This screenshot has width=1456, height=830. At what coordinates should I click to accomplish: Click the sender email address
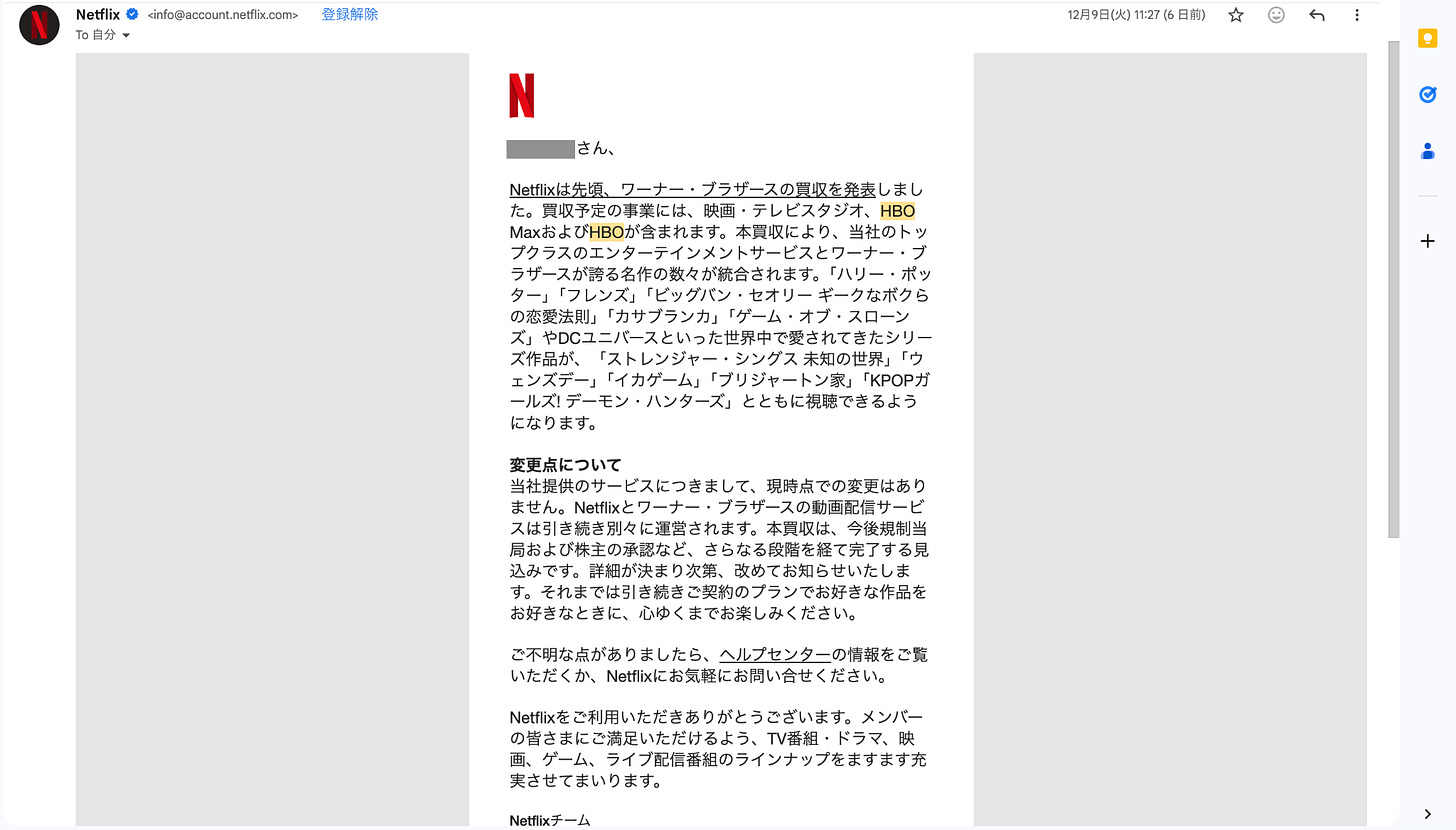[221, 14]
